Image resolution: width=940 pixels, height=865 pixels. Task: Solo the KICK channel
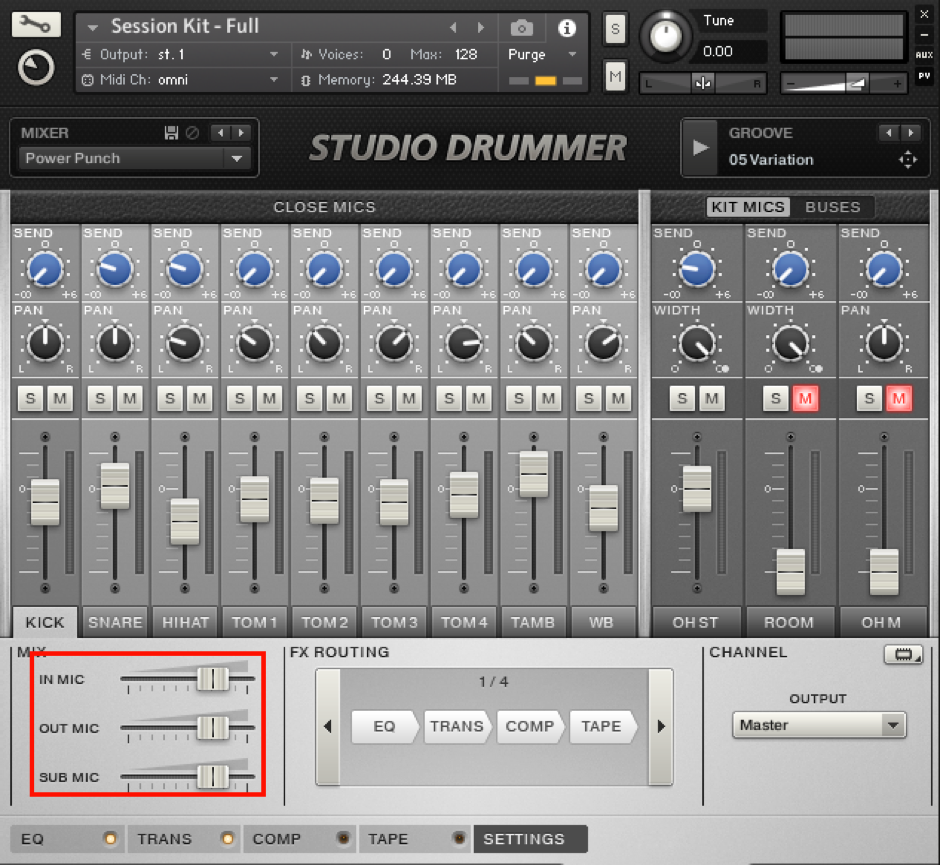[x=30, y=400]
